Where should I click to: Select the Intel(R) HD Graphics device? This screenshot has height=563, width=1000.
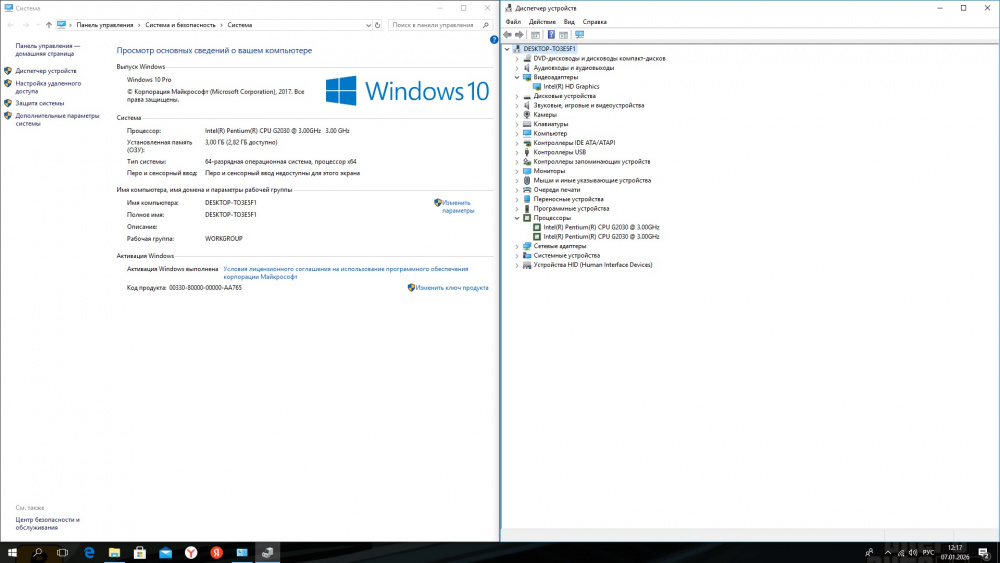(571, 86)
